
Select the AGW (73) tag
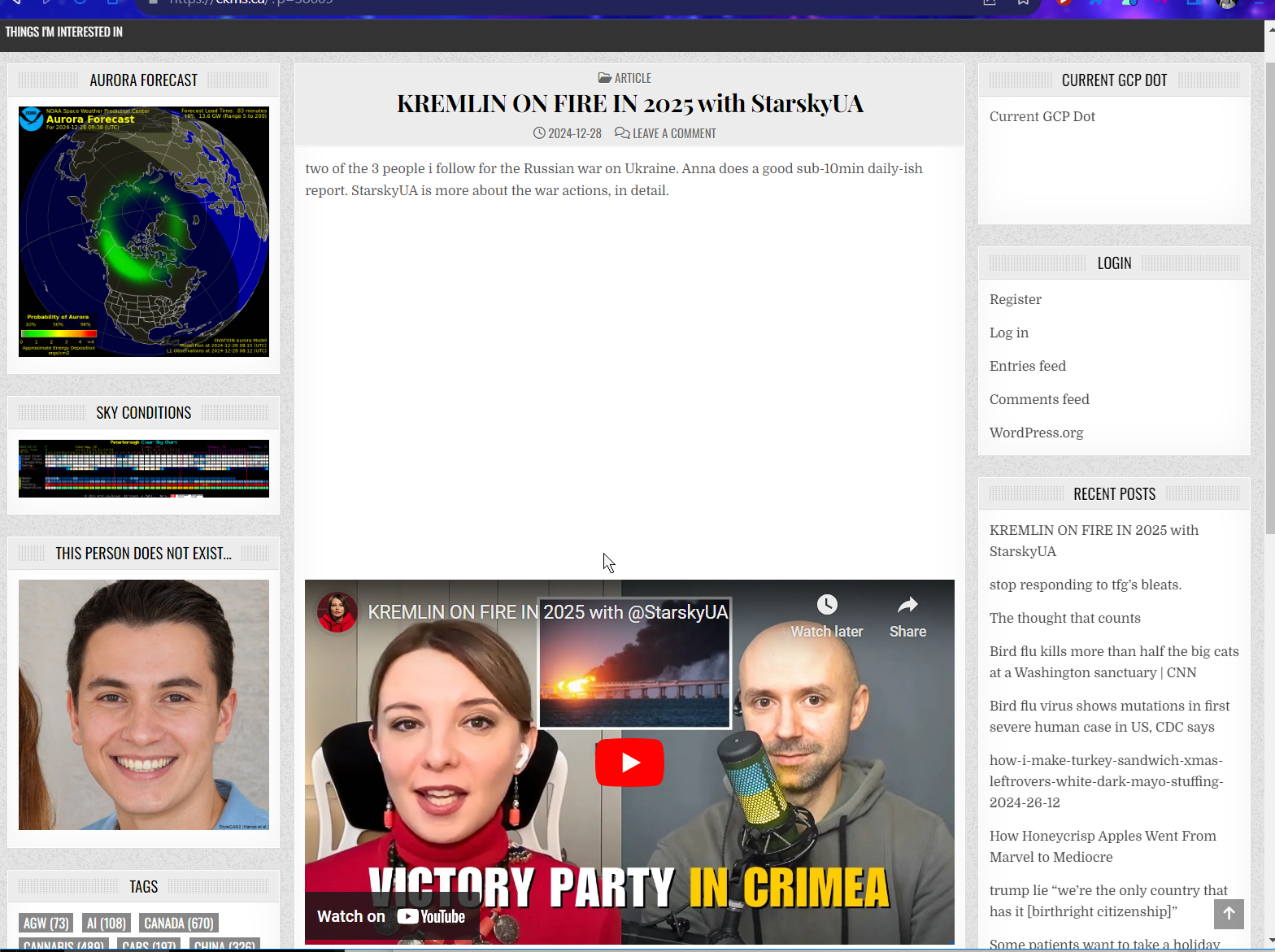[46, 923]
